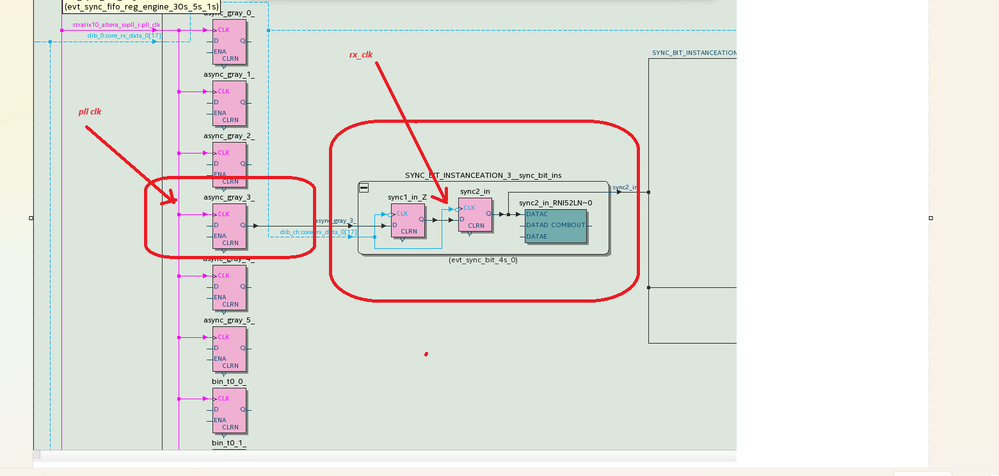The width and height of the screenshot is (999, 476).
Task: Click the pll clk annotation label
Action: (90, 112)
